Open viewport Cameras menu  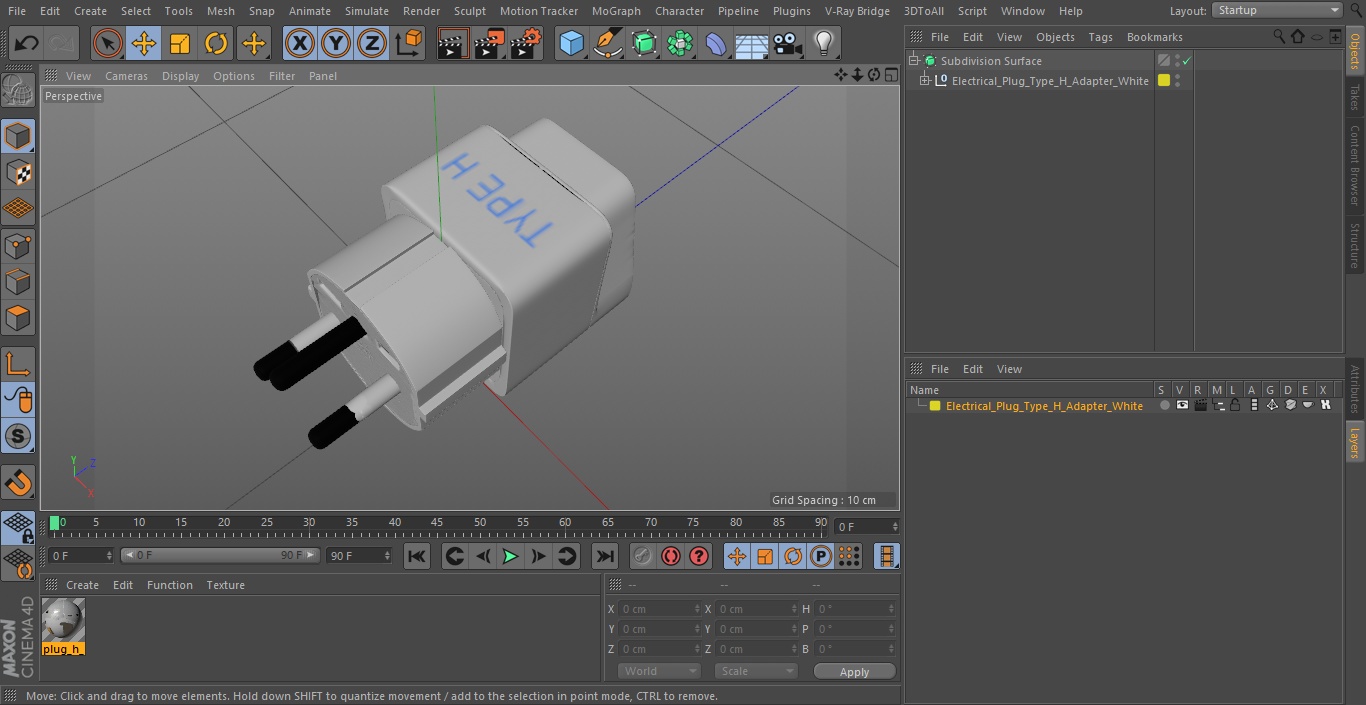126,76
